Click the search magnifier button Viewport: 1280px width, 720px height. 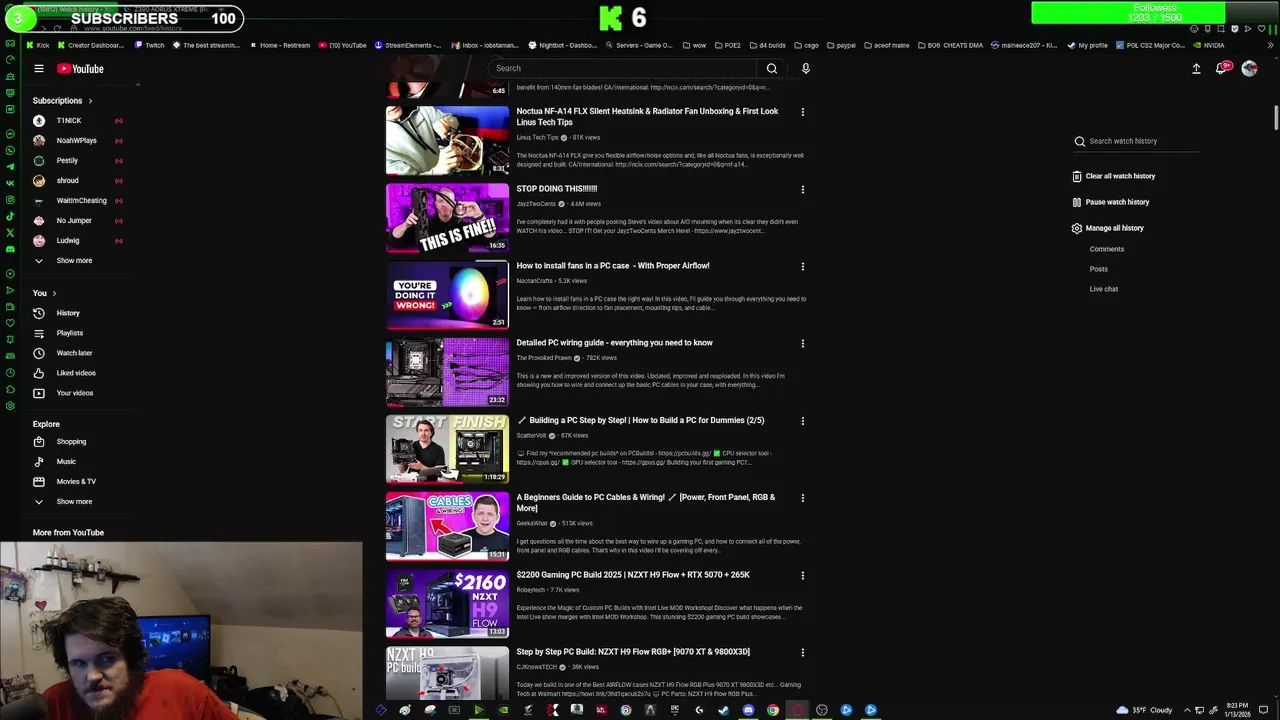pyautogui.click(x=771, y=69)
